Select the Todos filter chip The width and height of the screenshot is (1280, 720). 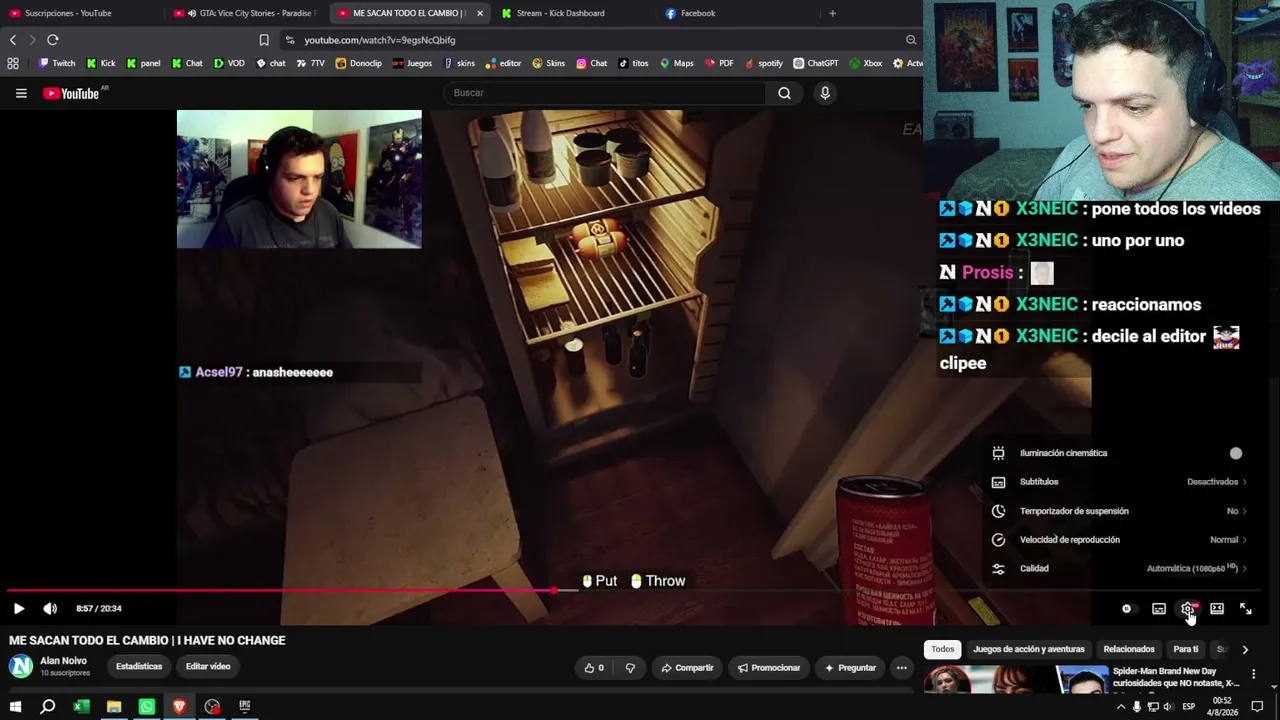point(943,649)
